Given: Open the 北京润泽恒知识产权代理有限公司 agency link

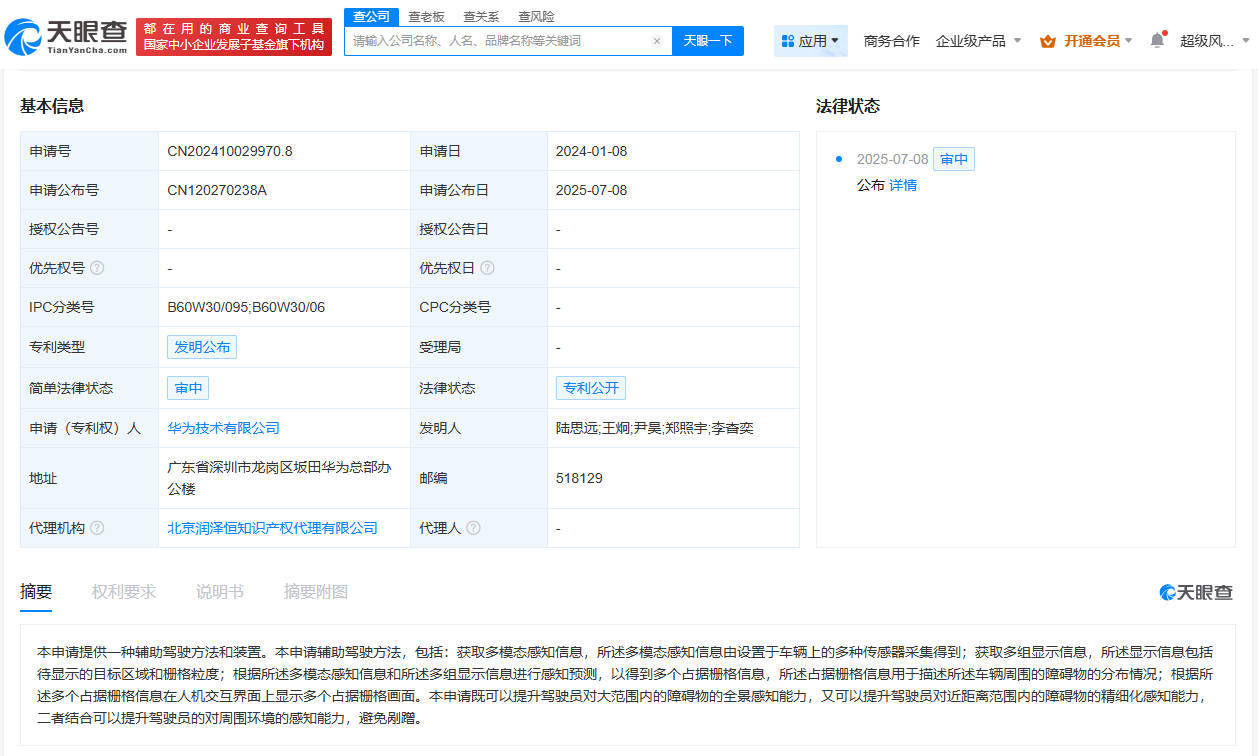Looking at the screenshot, I should 272,527.
